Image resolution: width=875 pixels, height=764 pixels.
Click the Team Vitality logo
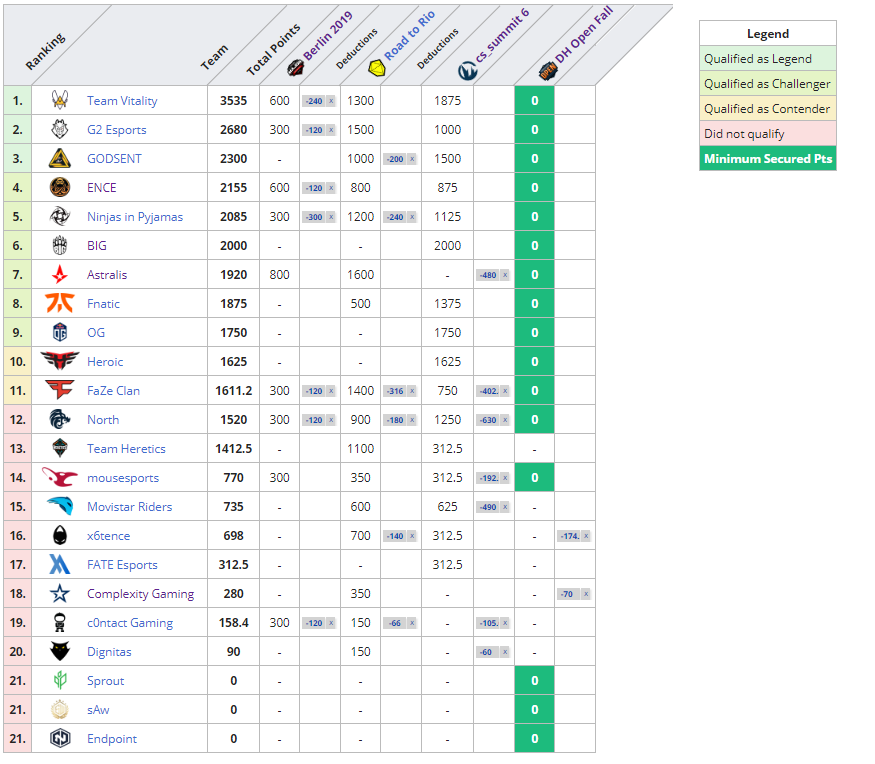pos(60,101)
